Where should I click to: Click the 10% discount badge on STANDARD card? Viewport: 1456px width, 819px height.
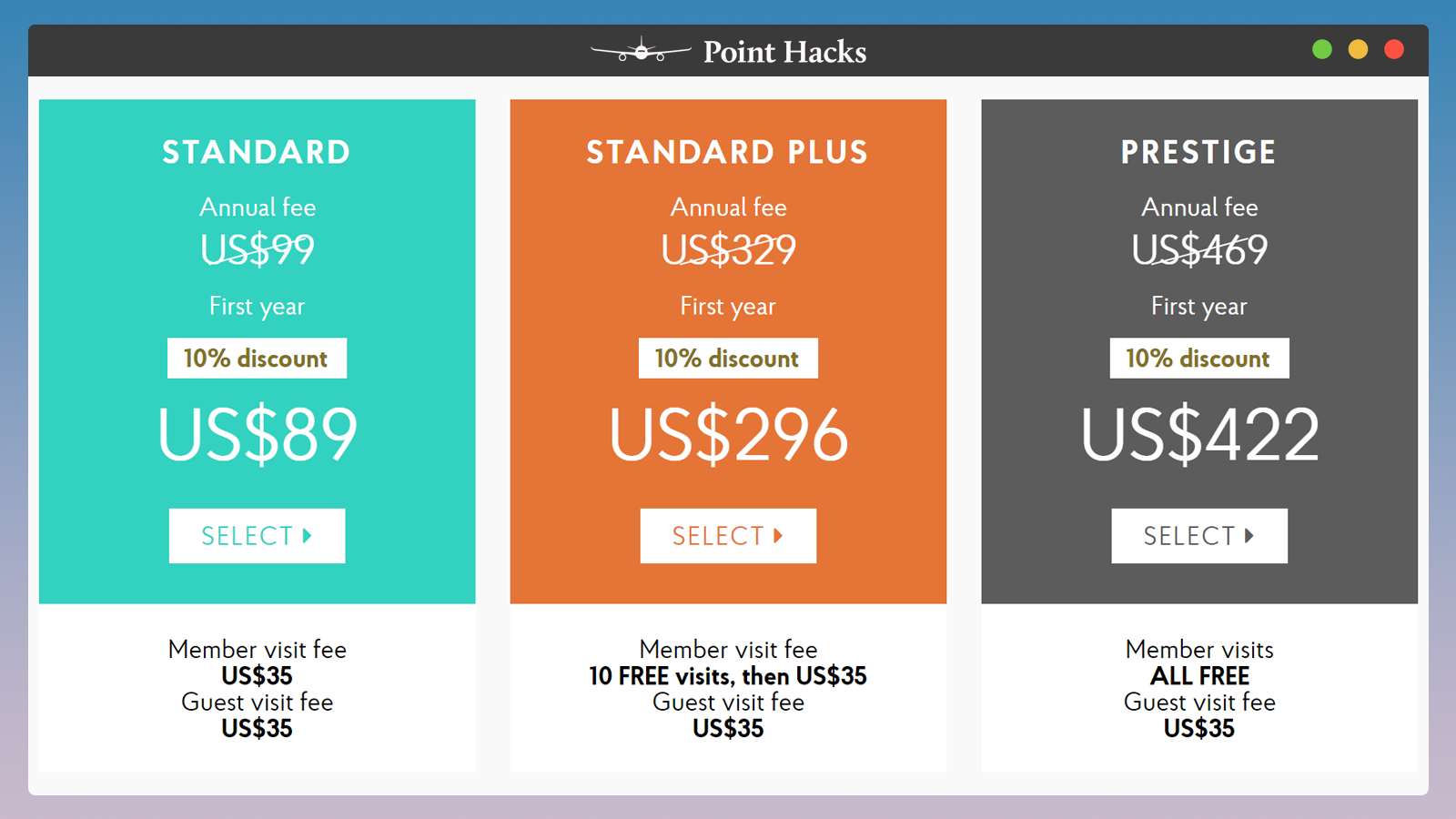(257, 358)
